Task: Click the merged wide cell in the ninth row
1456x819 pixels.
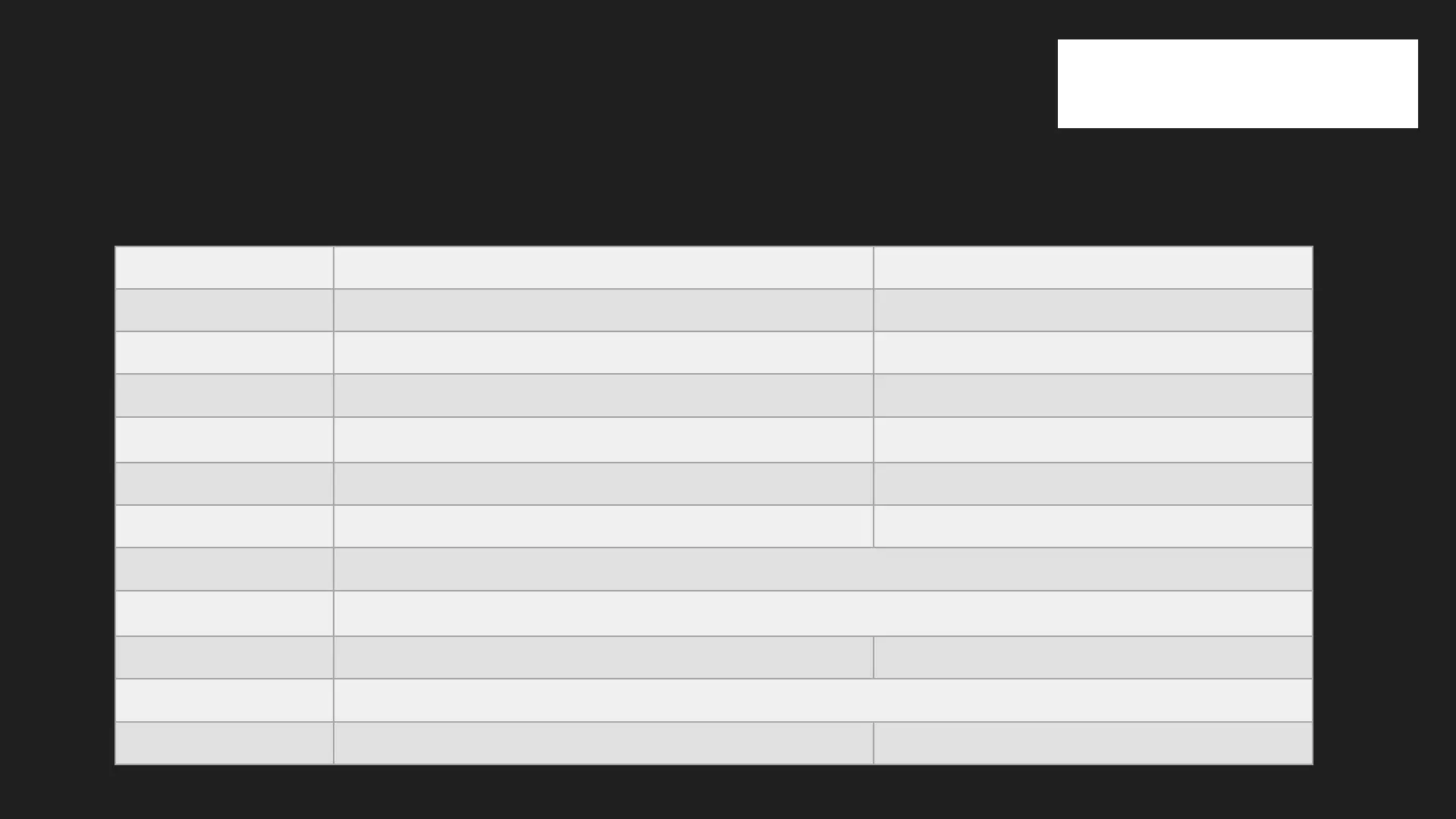Action: pos(823,613)
